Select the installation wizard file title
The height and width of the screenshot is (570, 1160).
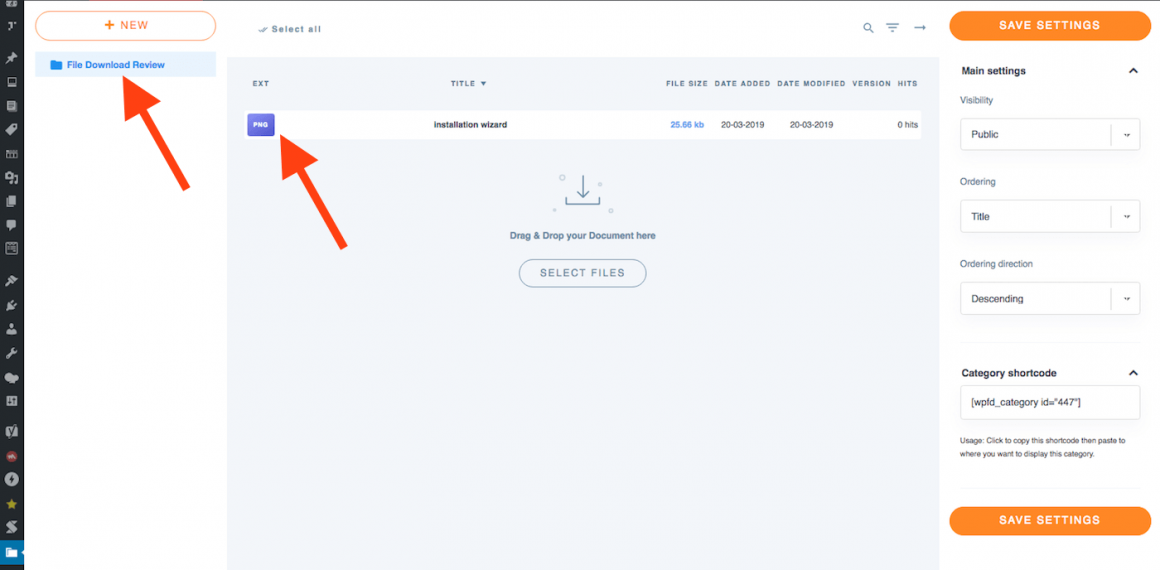pyautogui.click(x=470, y=125)
